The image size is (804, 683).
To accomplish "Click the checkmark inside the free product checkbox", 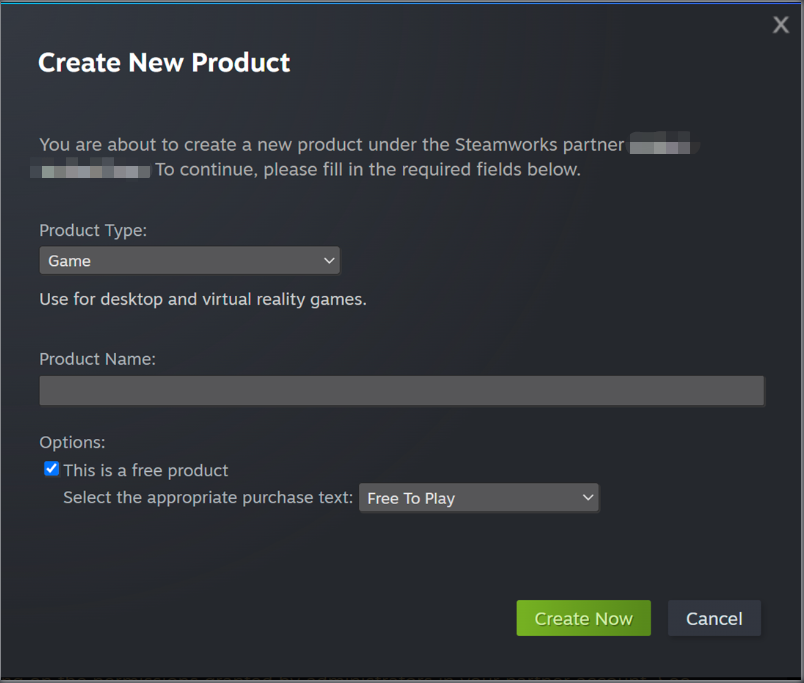I will [50, 469].
